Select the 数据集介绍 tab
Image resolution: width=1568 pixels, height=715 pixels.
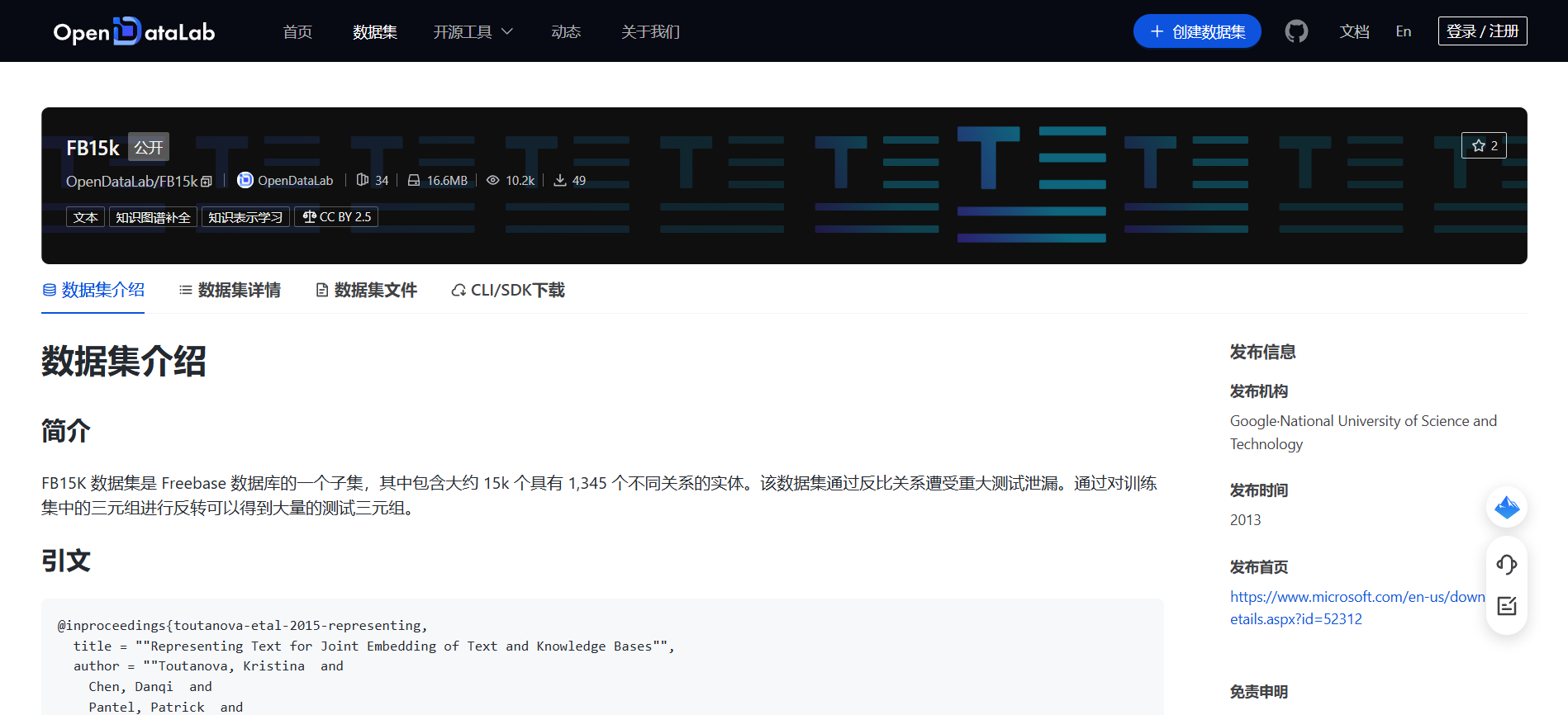[93, 290]
